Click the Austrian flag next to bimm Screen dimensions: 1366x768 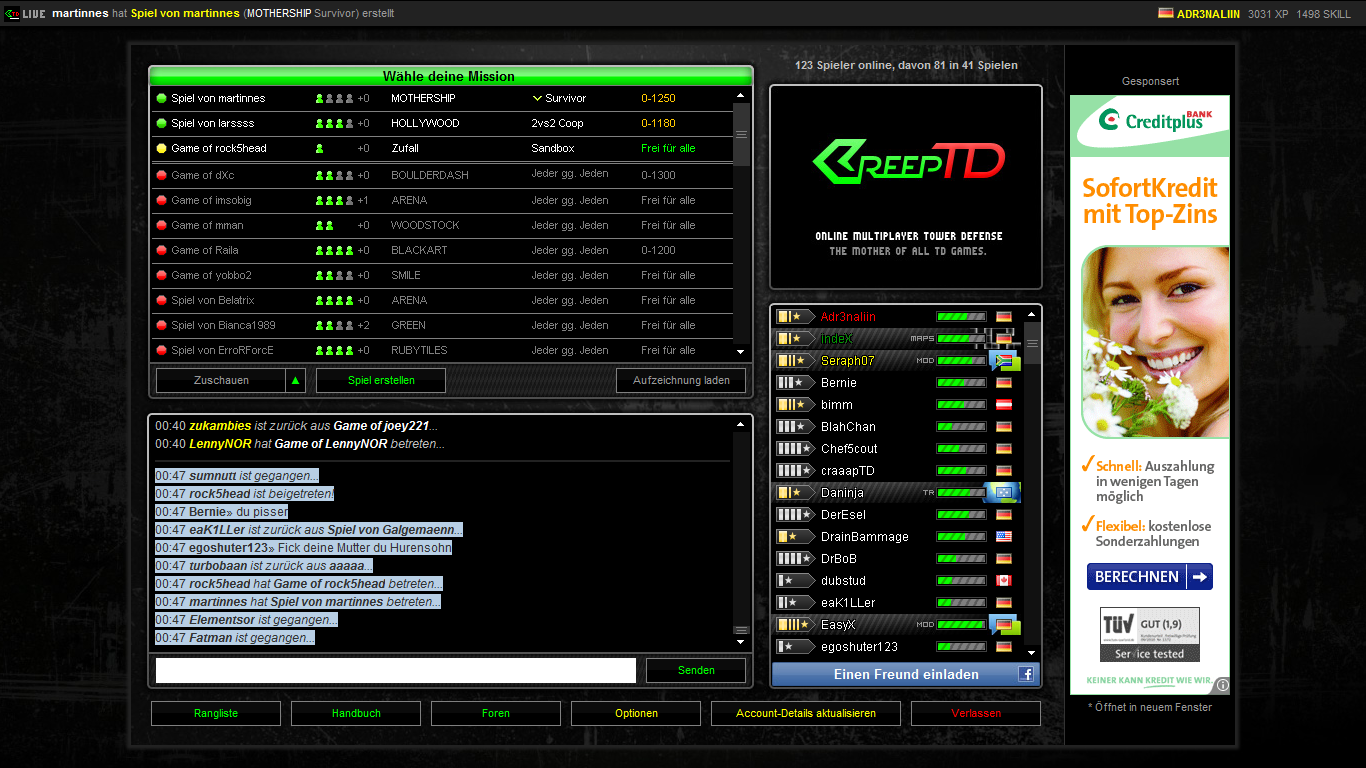click(1004, 405)
